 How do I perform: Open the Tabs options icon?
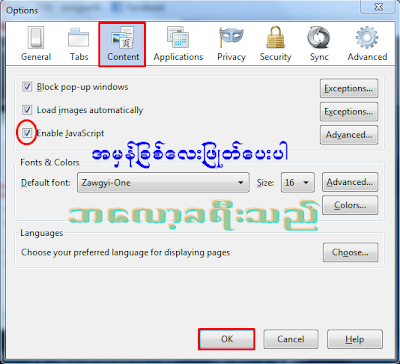click(x=79, y=44)
